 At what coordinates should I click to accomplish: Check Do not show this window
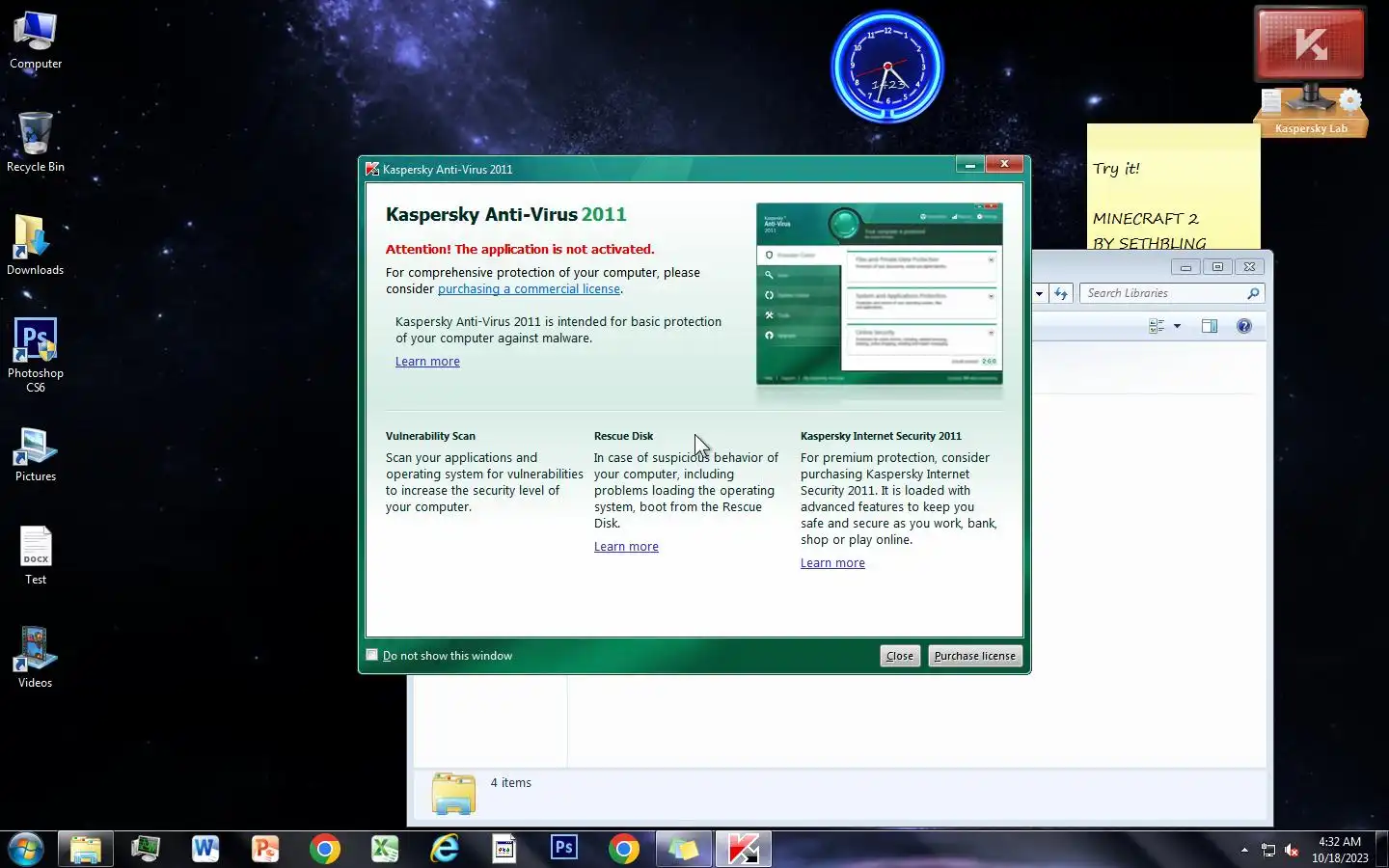pos(372,655)
